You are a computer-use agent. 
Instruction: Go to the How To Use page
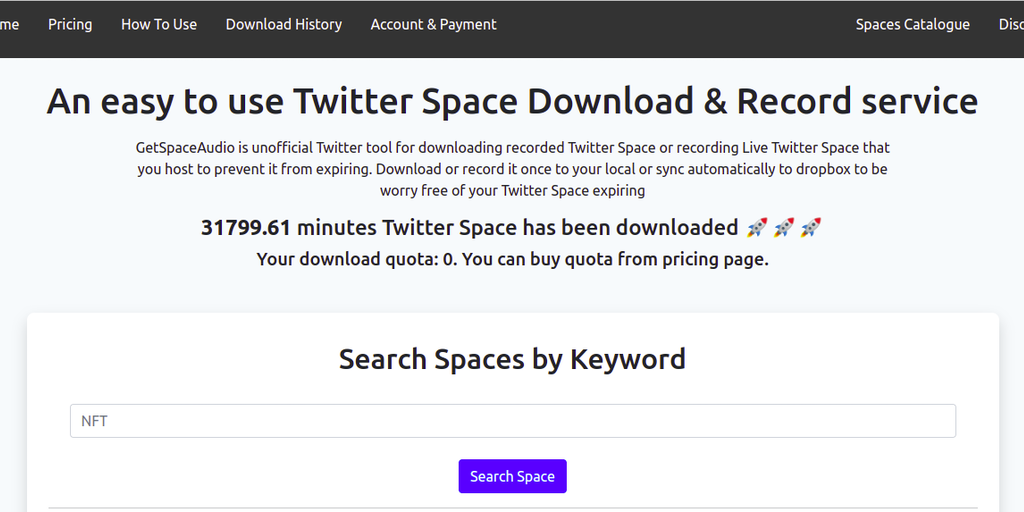(x=159, y=24)
